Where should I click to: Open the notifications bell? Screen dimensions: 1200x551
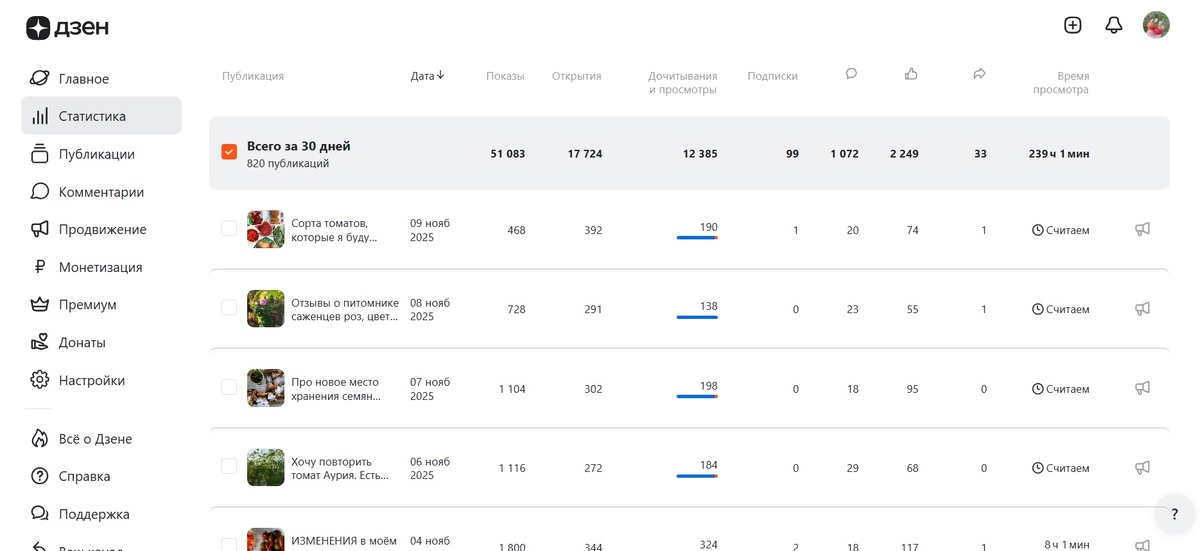(x=1114, y=25)
